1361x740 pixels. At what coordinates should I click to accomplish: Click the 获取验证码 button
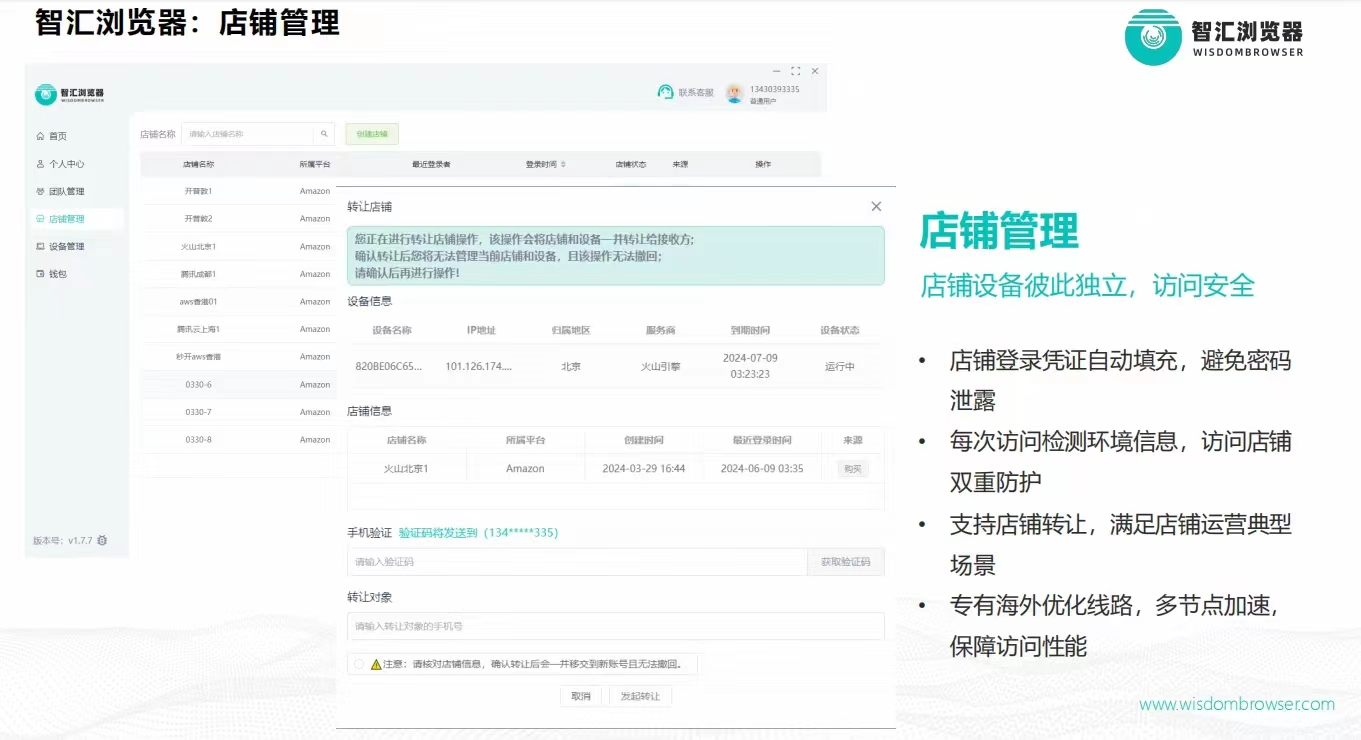pos(845,562)
